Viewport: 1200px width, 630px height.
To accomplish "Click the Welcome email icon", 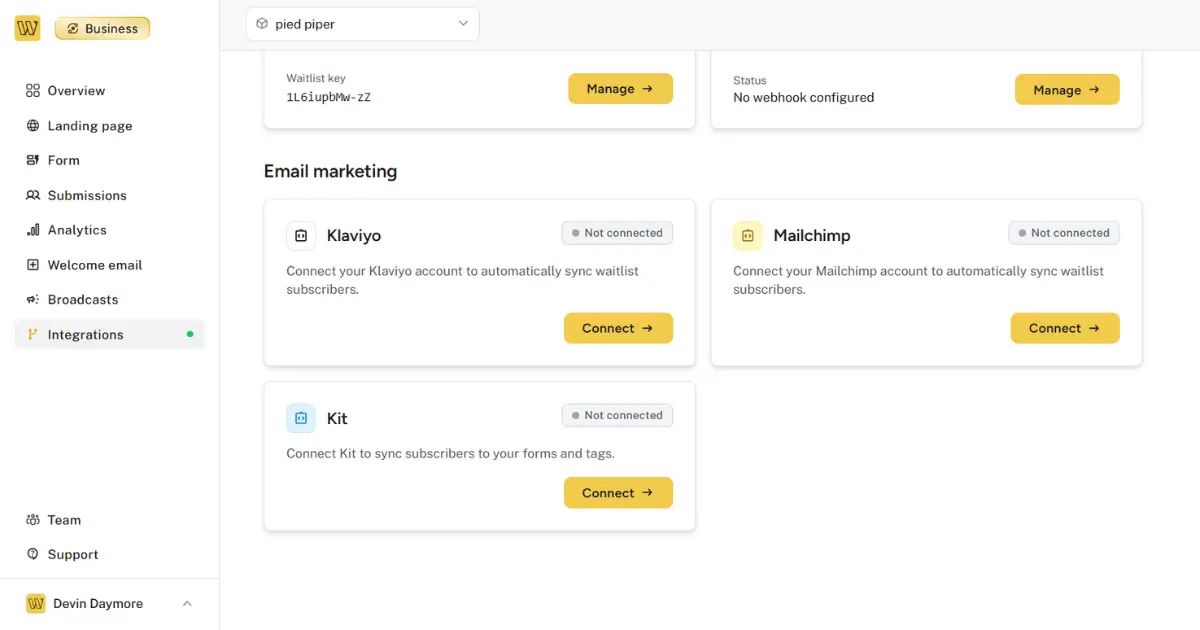I will 31,264.
